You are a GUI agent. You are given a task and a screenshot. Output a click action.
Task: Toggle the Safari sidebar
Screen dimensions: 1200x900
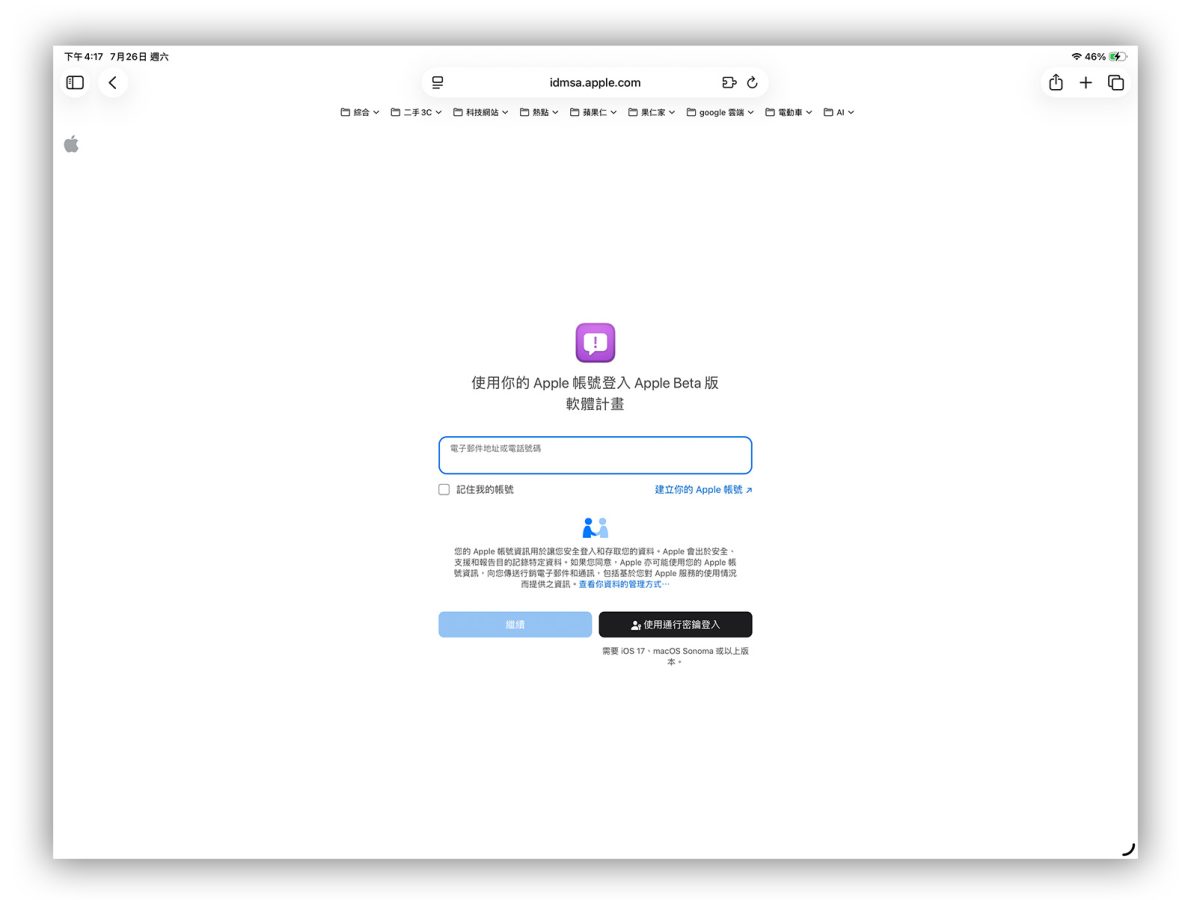pos(75,83)
